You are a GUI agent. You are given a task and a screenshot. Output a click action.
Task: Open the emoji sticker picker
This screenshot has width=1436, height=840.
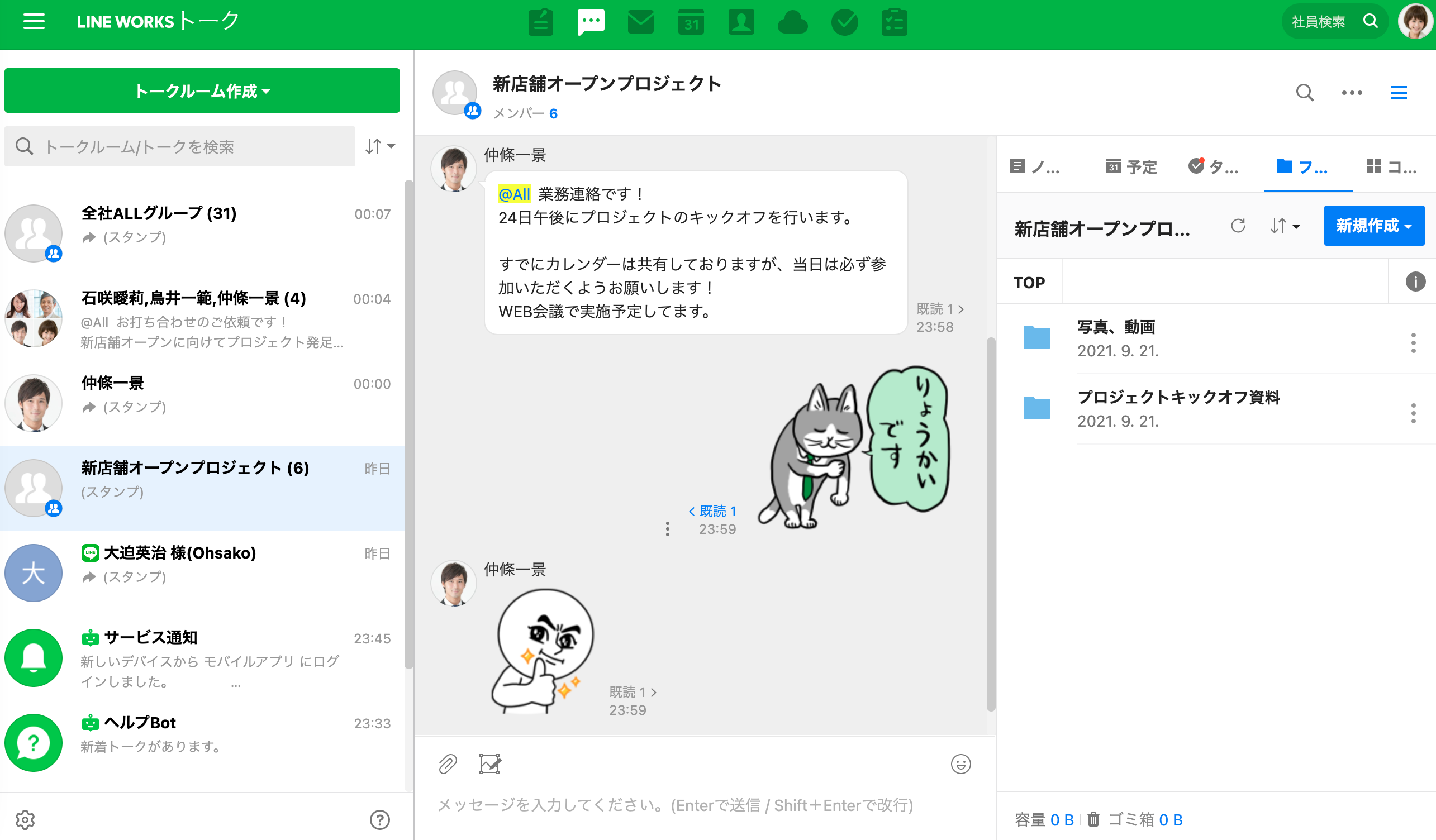(x=960, y=764)
